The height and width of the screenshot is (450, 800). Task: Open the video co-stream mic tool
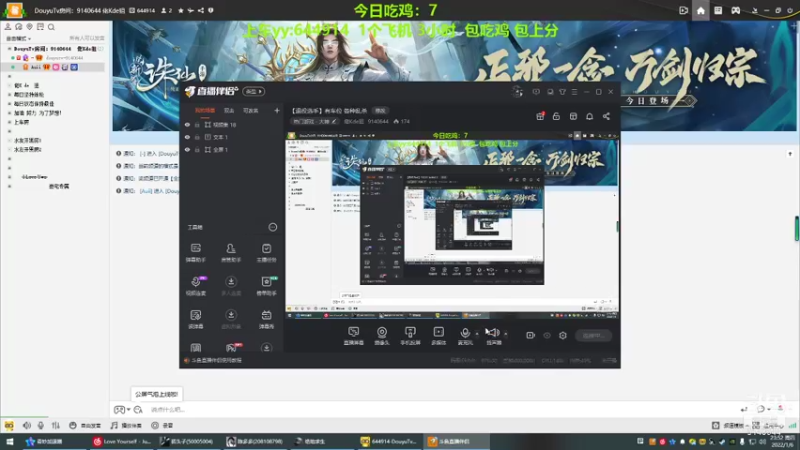point(196,286)
